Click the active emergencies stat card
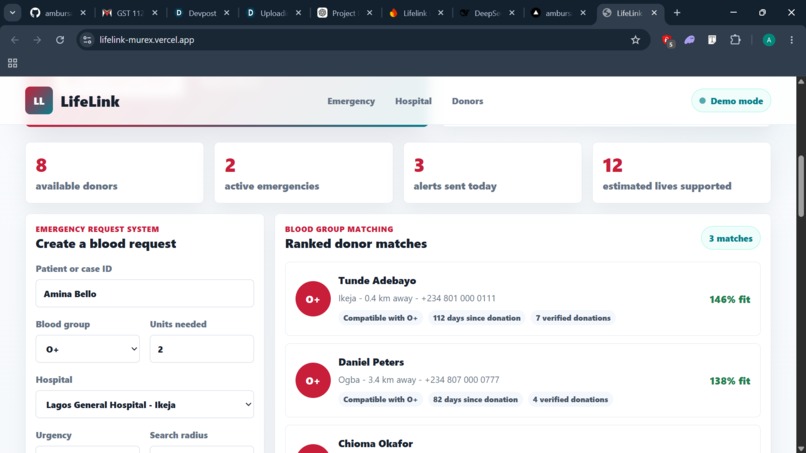The width and height of the screenshot is (806, 453). [x=303, y=173]
